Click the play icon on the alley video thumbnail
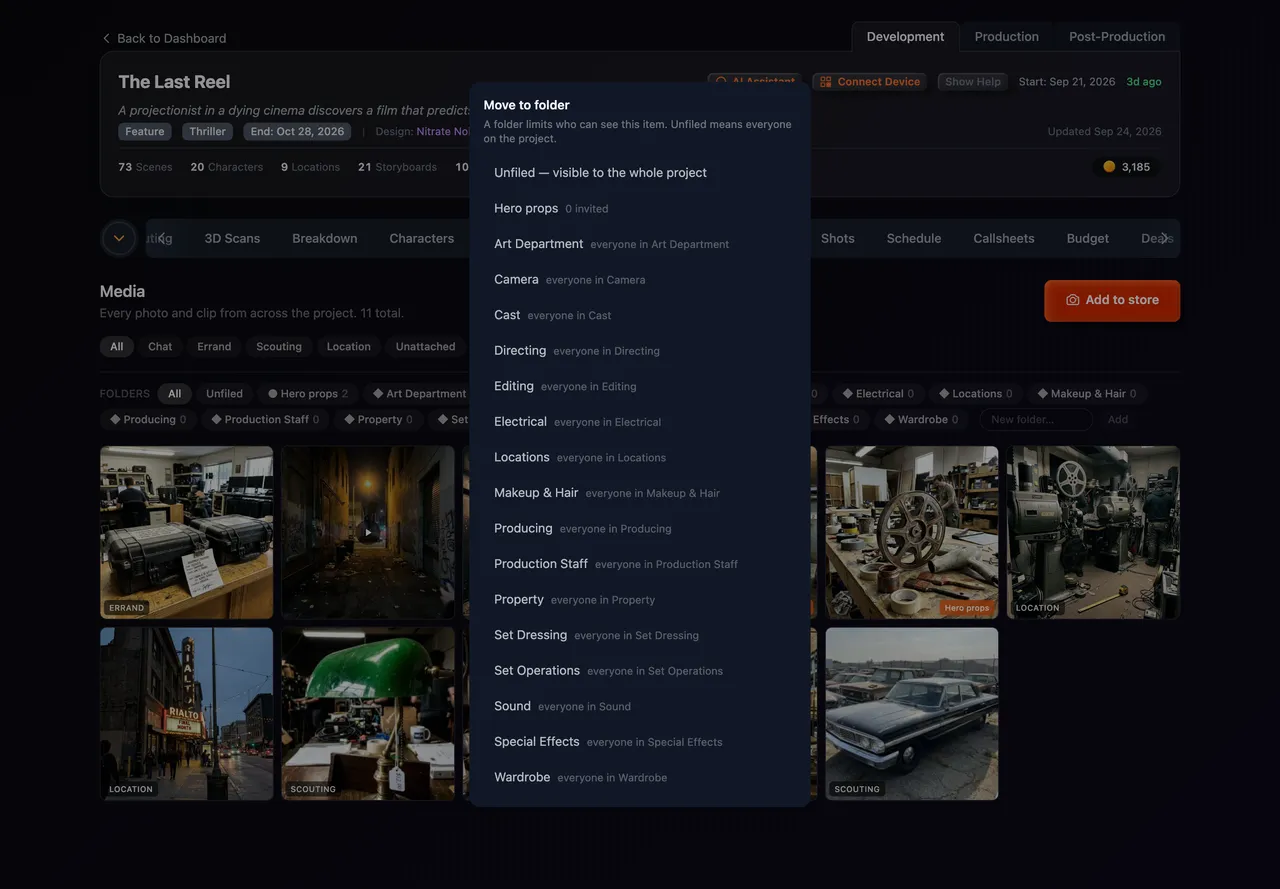1280x889 pixels. (368, 533)
